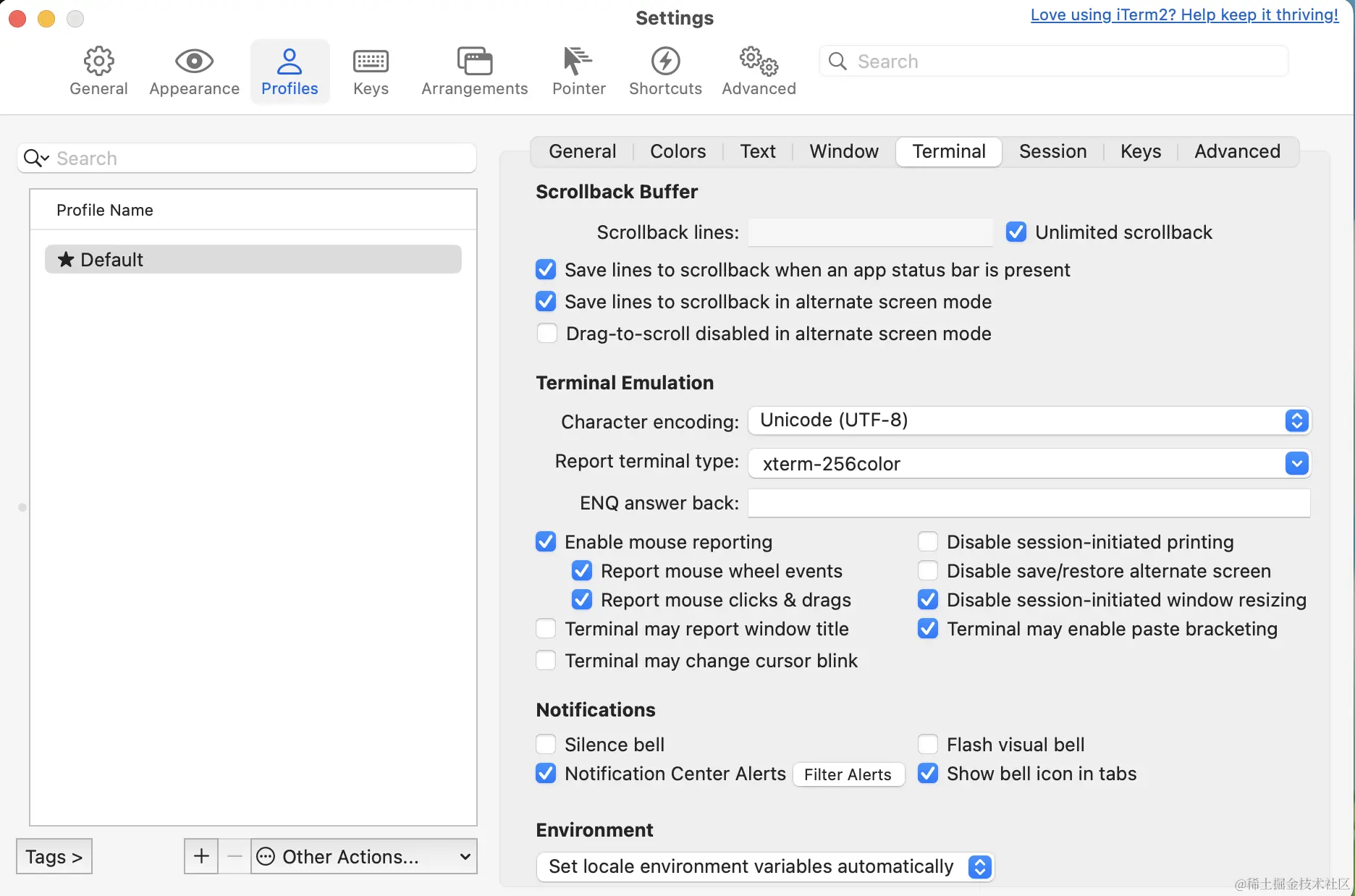The width and height of the screenshot is (1355, 896).
Task: Click the red close window button
Action: [x=18, y=18]
